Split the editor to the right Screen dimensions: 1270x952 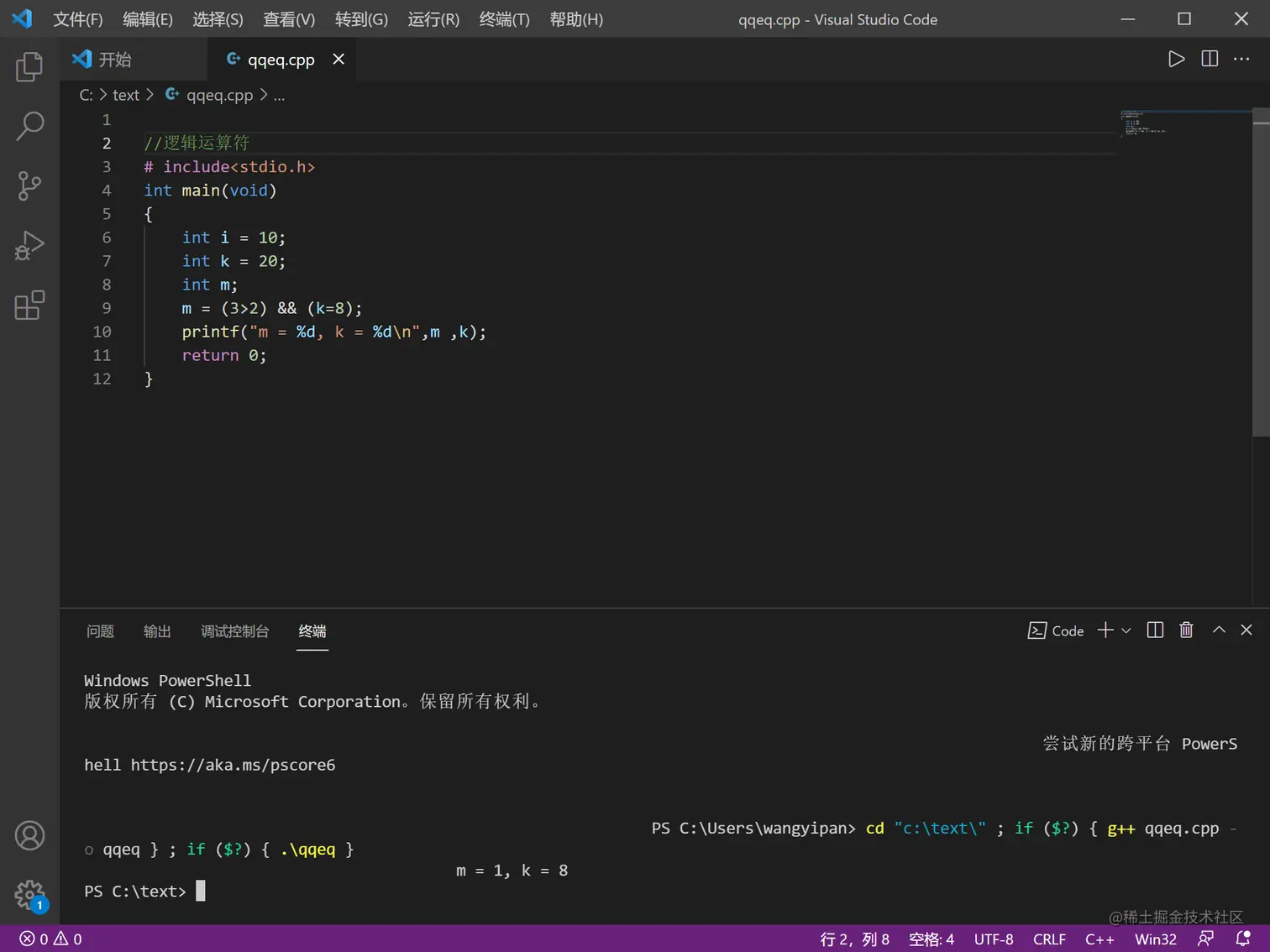pos(1210,59)
